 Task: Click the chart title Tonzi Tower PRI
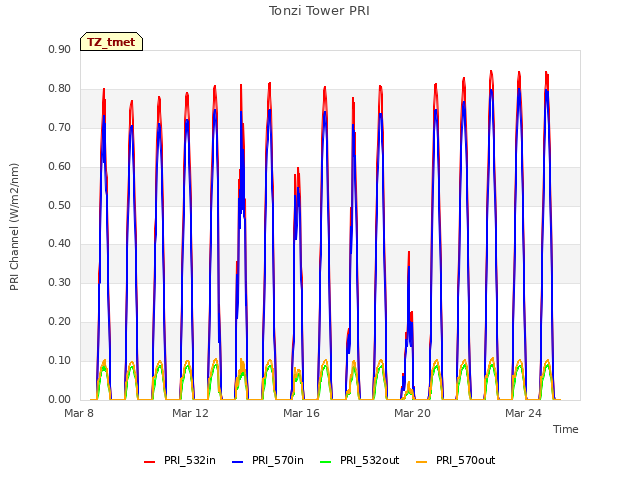(x=319, y=11)
